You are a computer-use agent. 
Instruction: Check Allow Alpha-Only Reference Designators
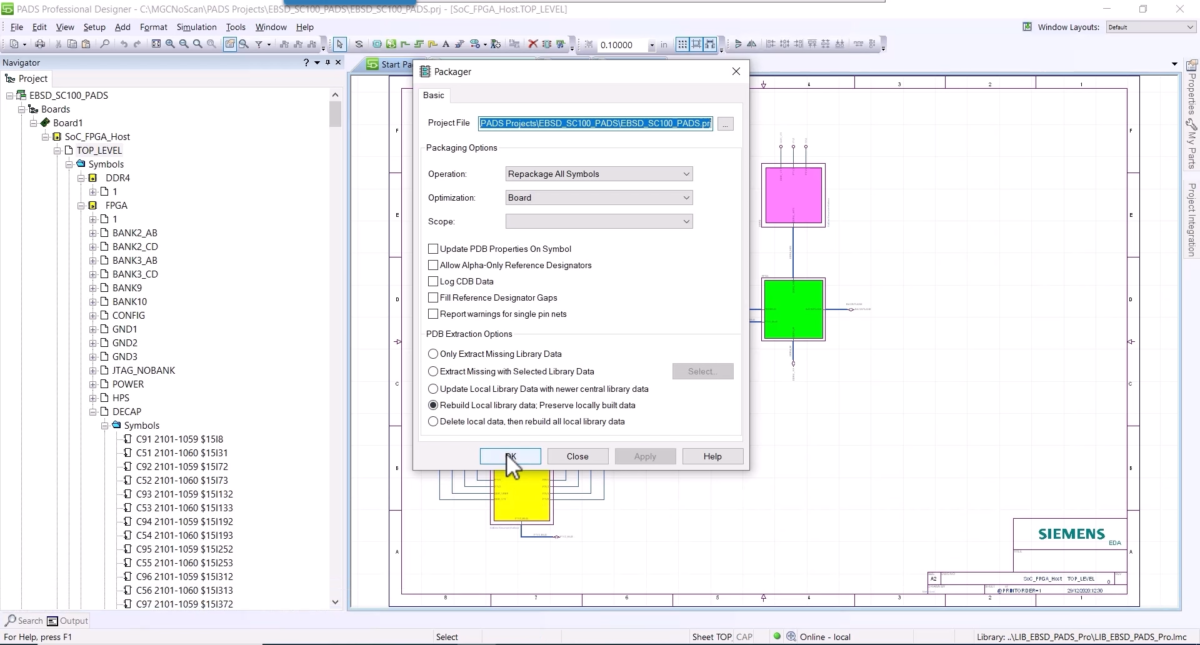click(x=433, y=265)
